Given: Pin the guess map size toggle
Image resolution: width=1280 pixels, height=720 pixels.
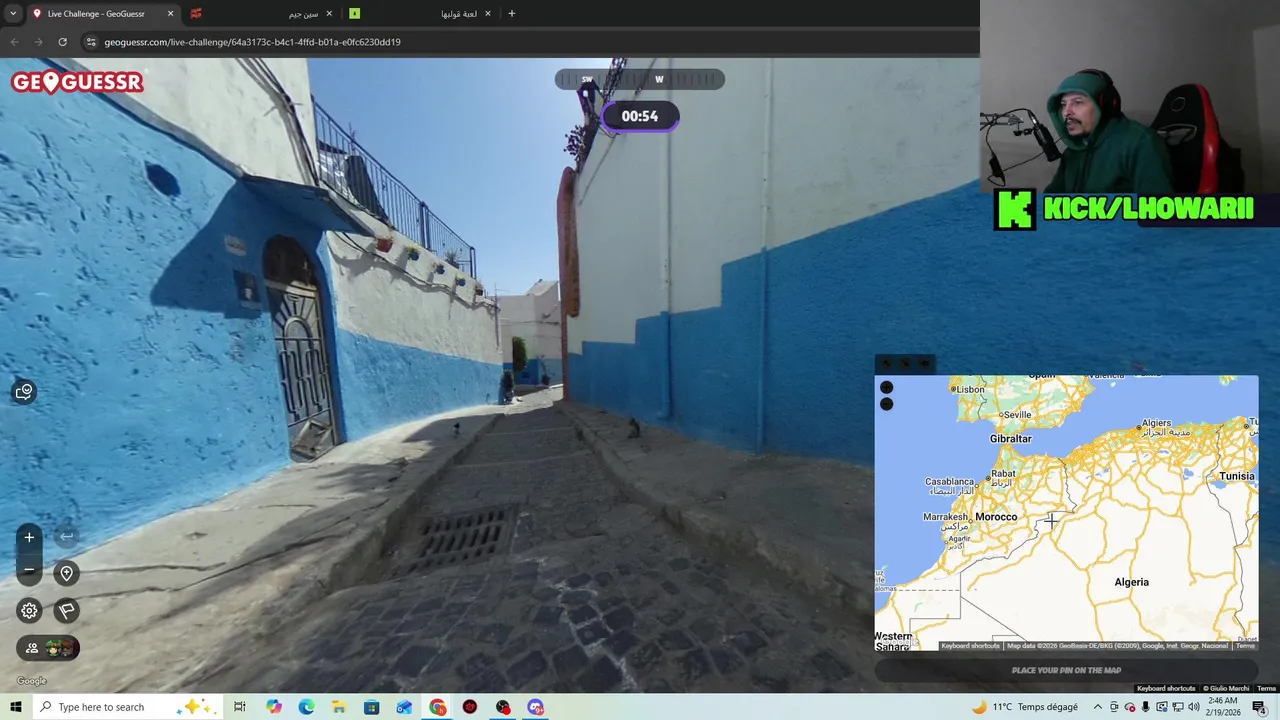Looking at the screenshot, I should point(924,364).
